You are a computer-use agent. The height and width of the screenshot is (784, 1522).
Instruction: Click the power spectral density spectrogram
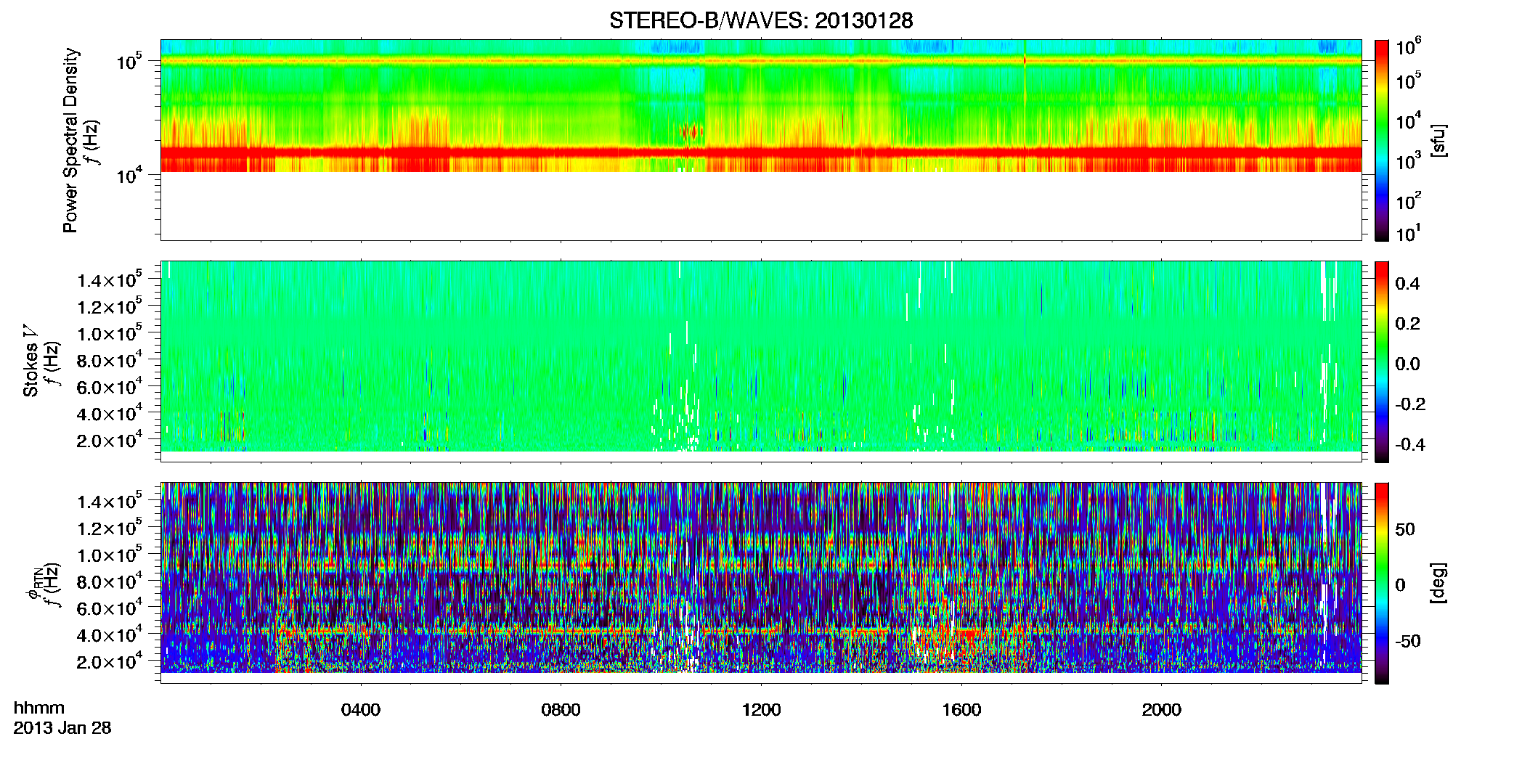761,140
